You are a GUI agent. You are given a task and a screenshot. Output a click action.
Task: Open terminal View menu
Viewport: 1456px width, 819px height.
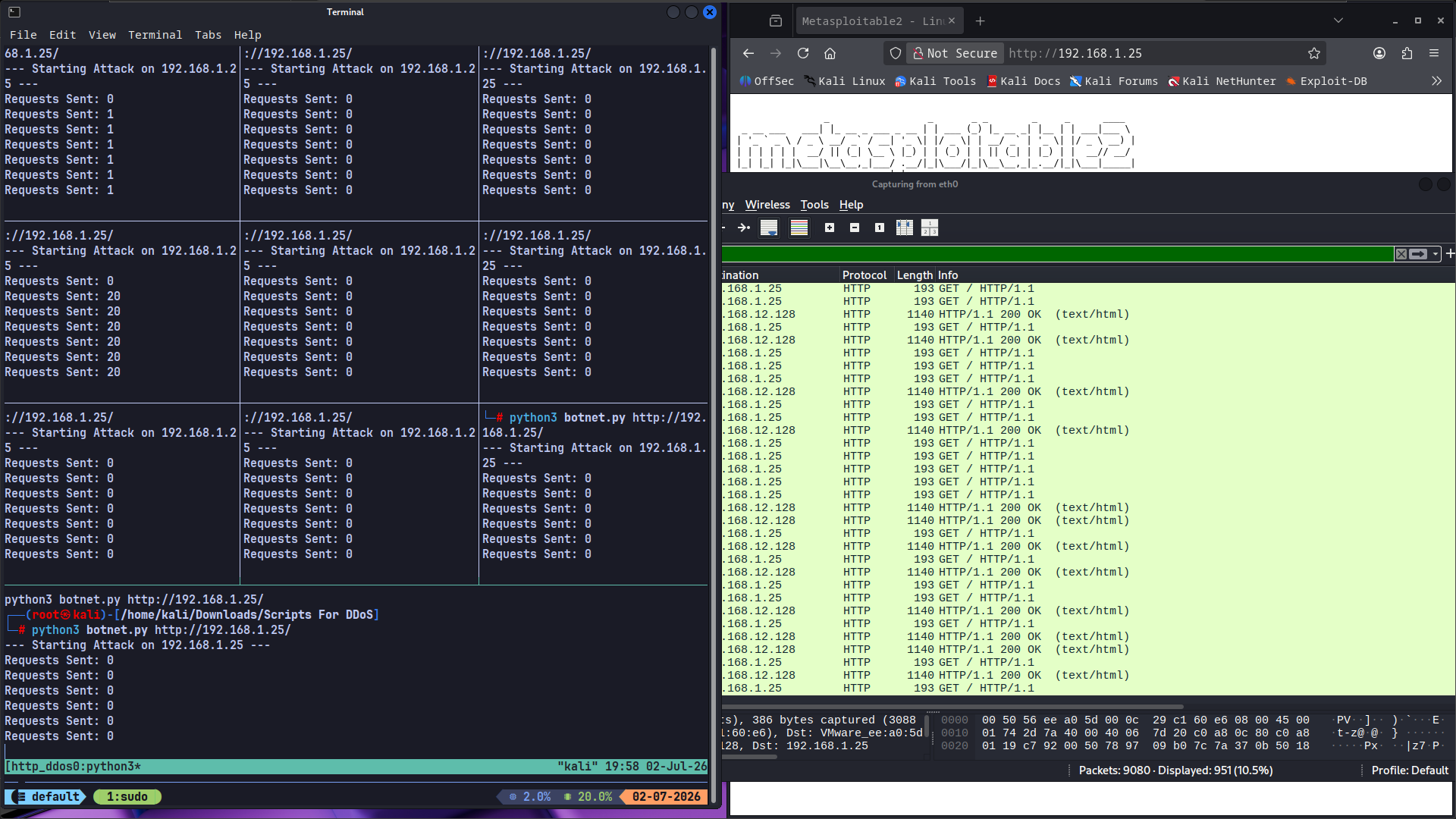coord(102,35)
